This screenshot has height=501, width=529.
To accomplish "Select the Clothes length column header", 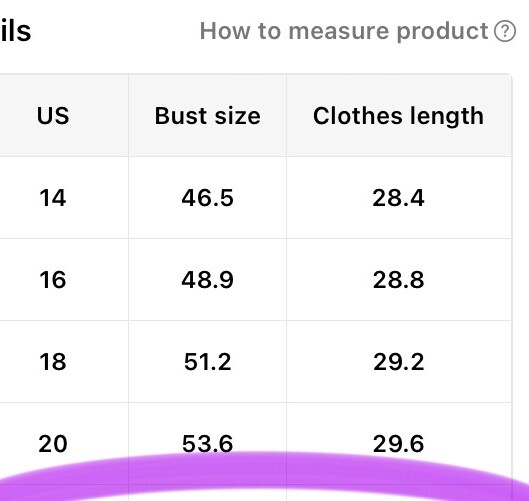I will (x=399, y=116).
